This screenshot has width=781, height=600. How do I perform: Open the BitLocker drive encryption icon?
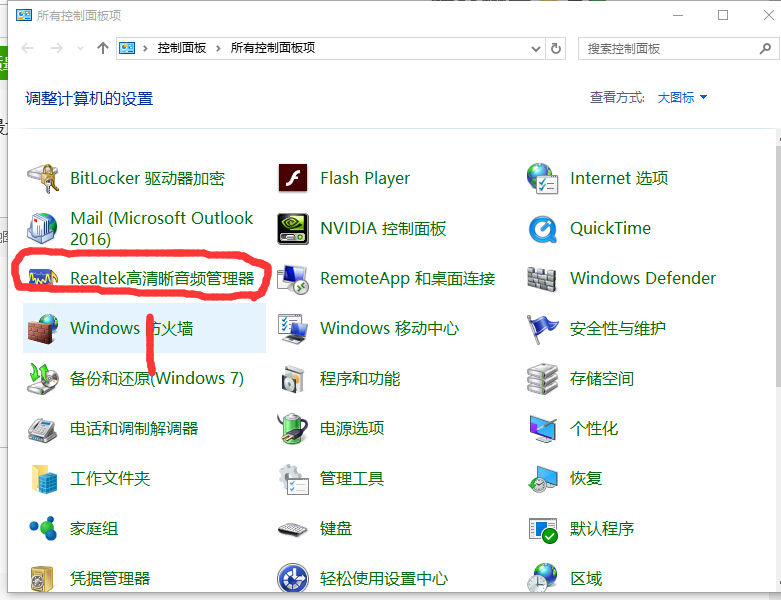43,178
